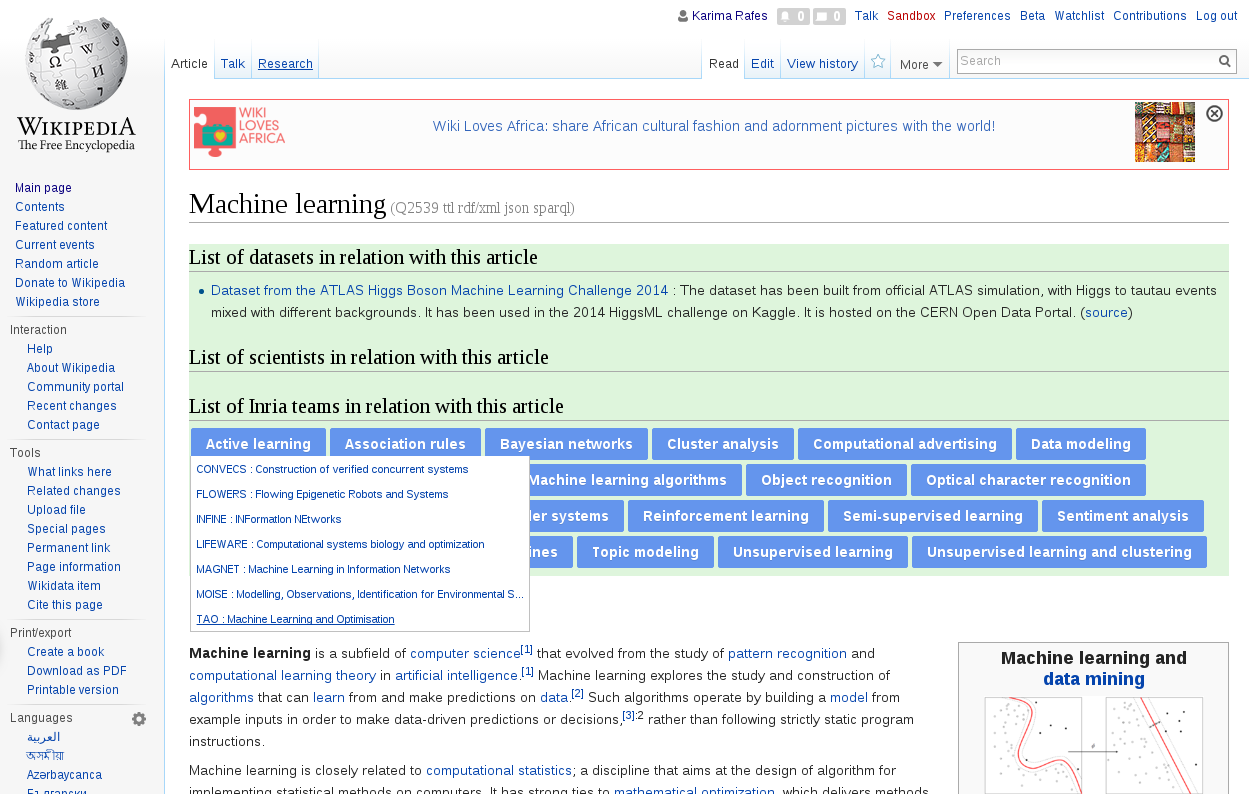Open the Active learning team list
The width and height of the screenshot is (1249, 794).
pos(258,444)
